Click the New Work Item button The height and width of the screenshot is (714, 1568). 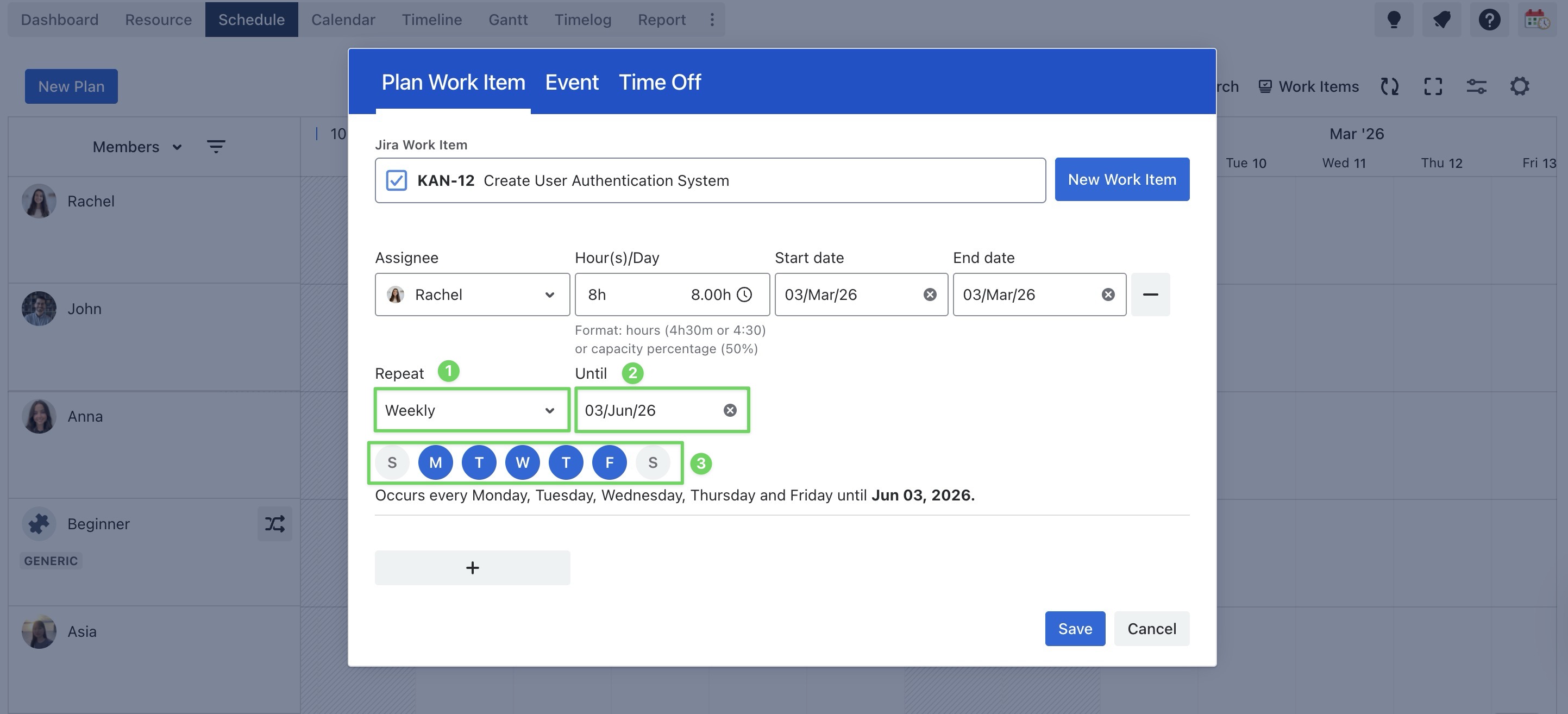coord(1121,179)
